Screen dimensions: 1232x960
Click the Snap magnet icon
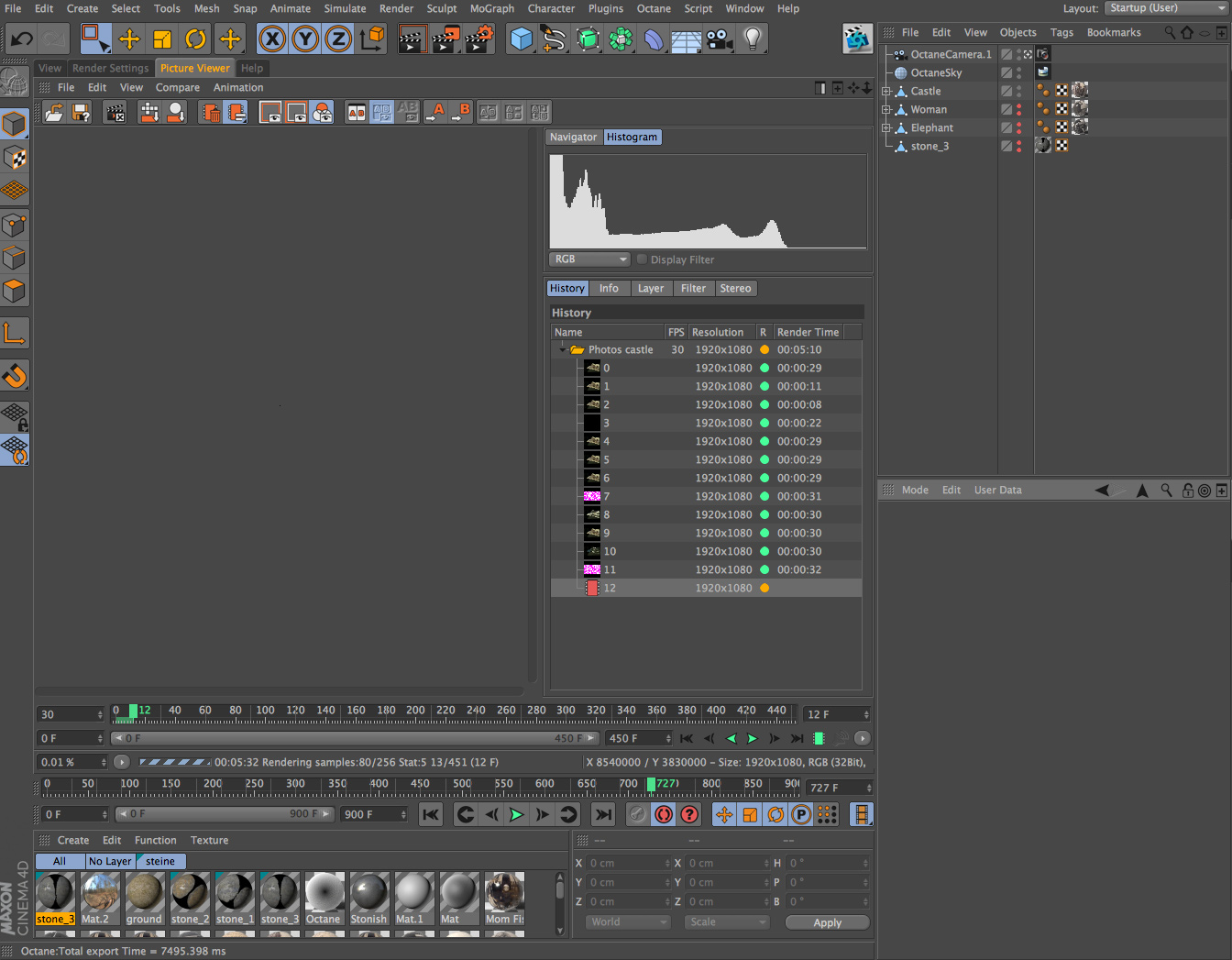point(15,376)
